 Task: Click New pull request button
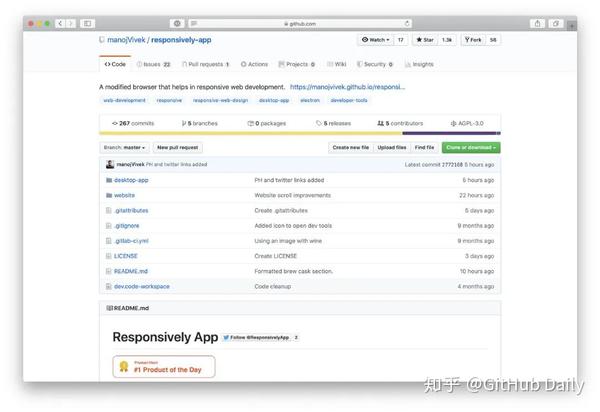178,148
